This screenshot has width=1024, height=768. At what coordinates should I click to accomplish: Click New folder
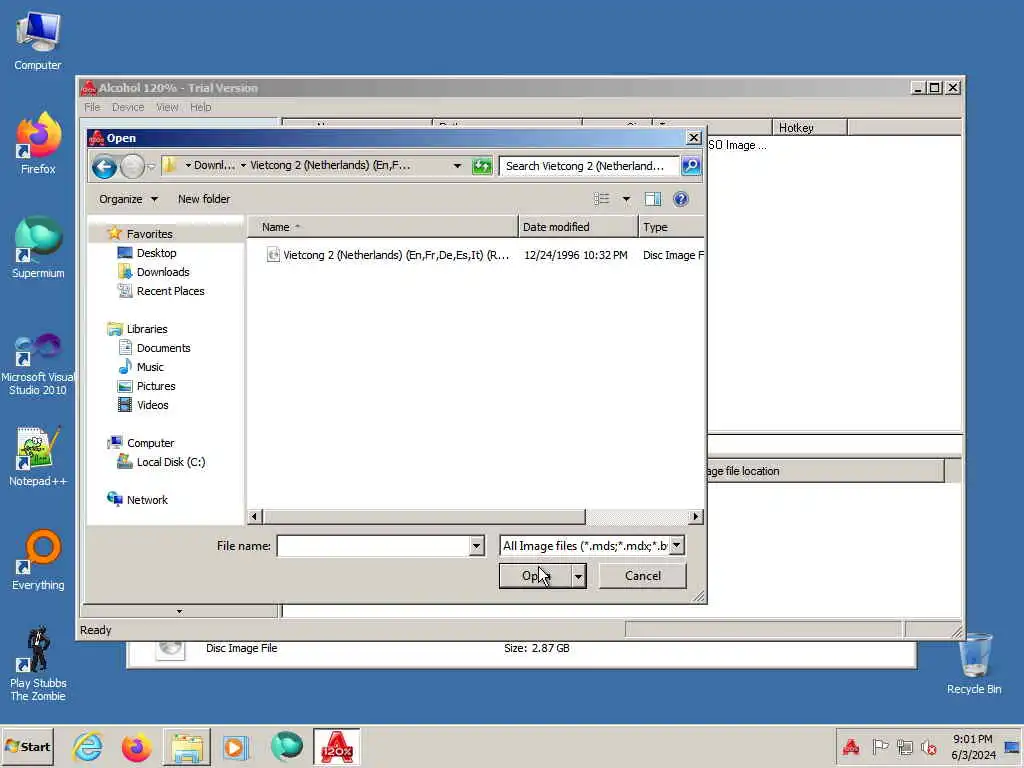tap(204, 199)
